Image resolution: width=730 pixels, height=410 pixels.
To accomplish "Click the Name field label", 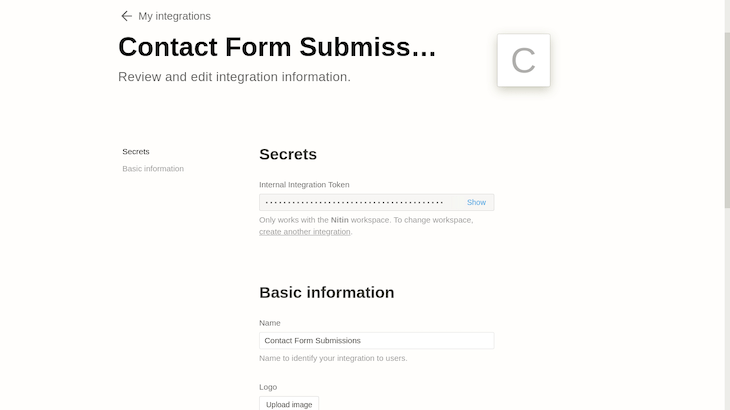I will (x=270, y=323).
